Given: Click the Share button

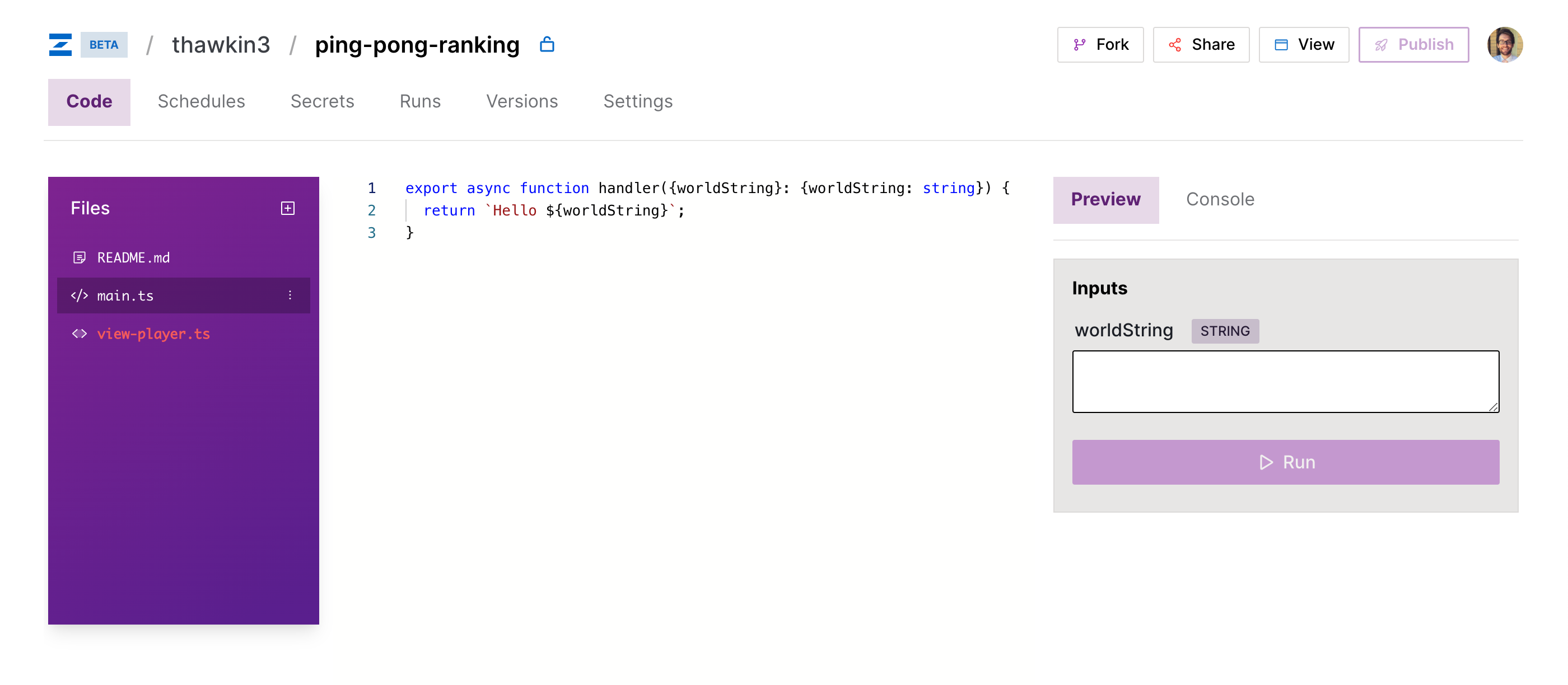Looking at the screenshot, I should tap(1200, 44).
